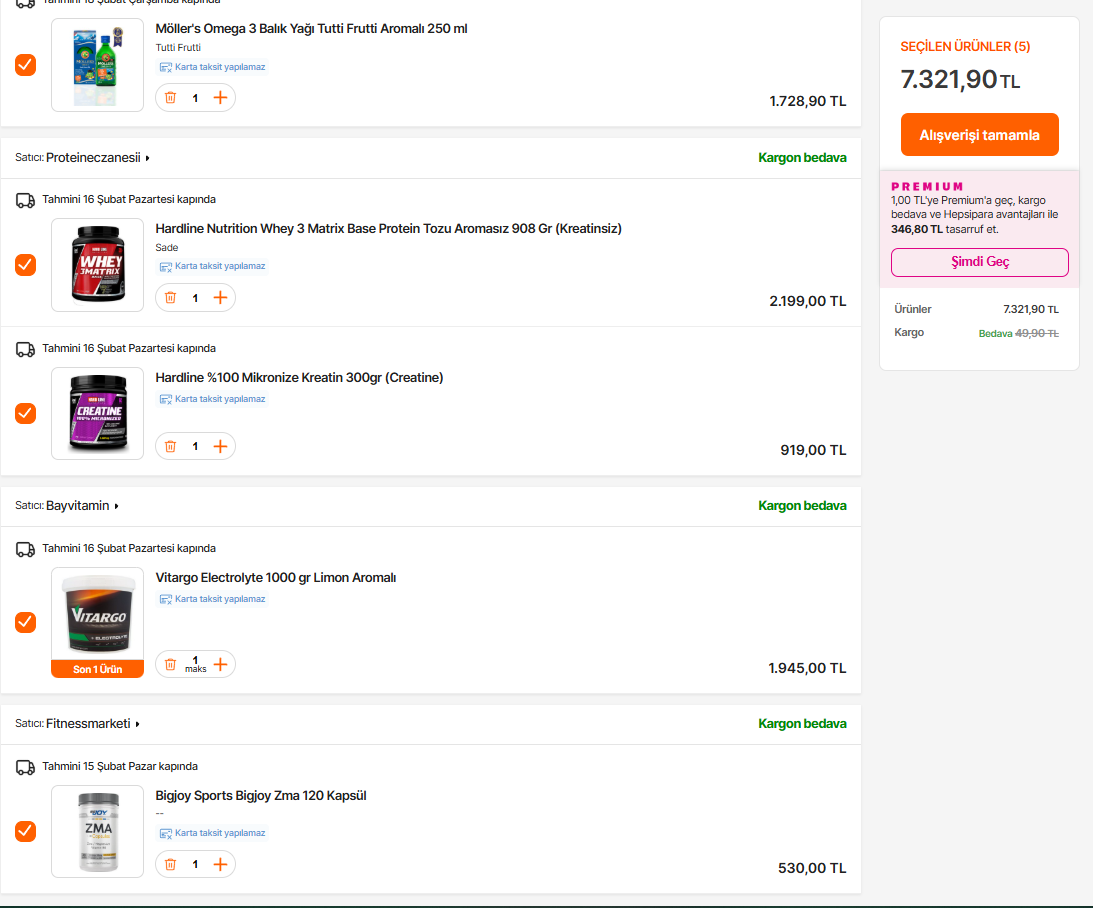Deselect Hardline Whey 3 Matrix checkbox
The height and width of the screenshot is (908, 1093).
[26, 265]
